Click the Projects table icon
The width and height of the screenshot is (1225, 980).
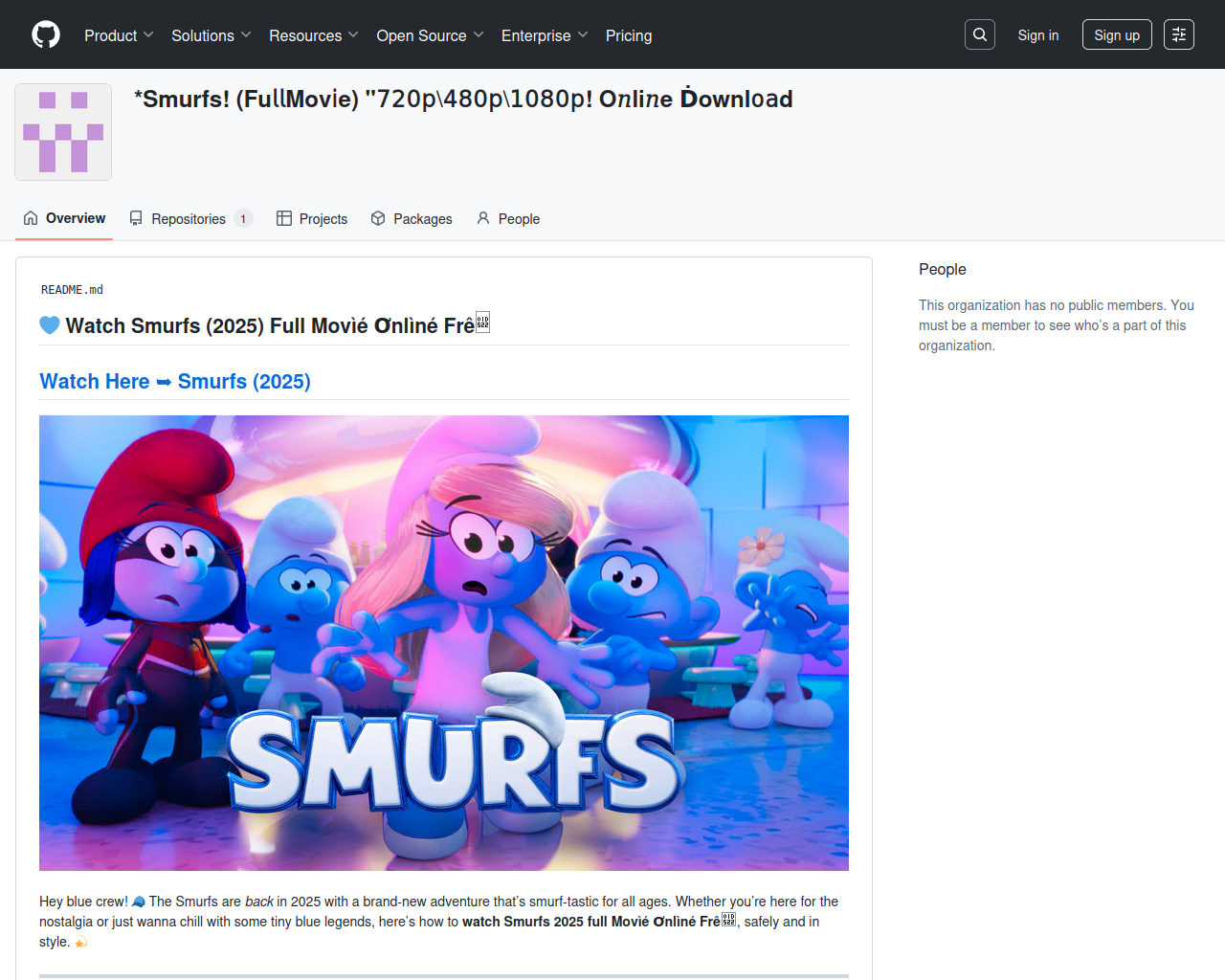pyautogui.click(x=284, y=218)
